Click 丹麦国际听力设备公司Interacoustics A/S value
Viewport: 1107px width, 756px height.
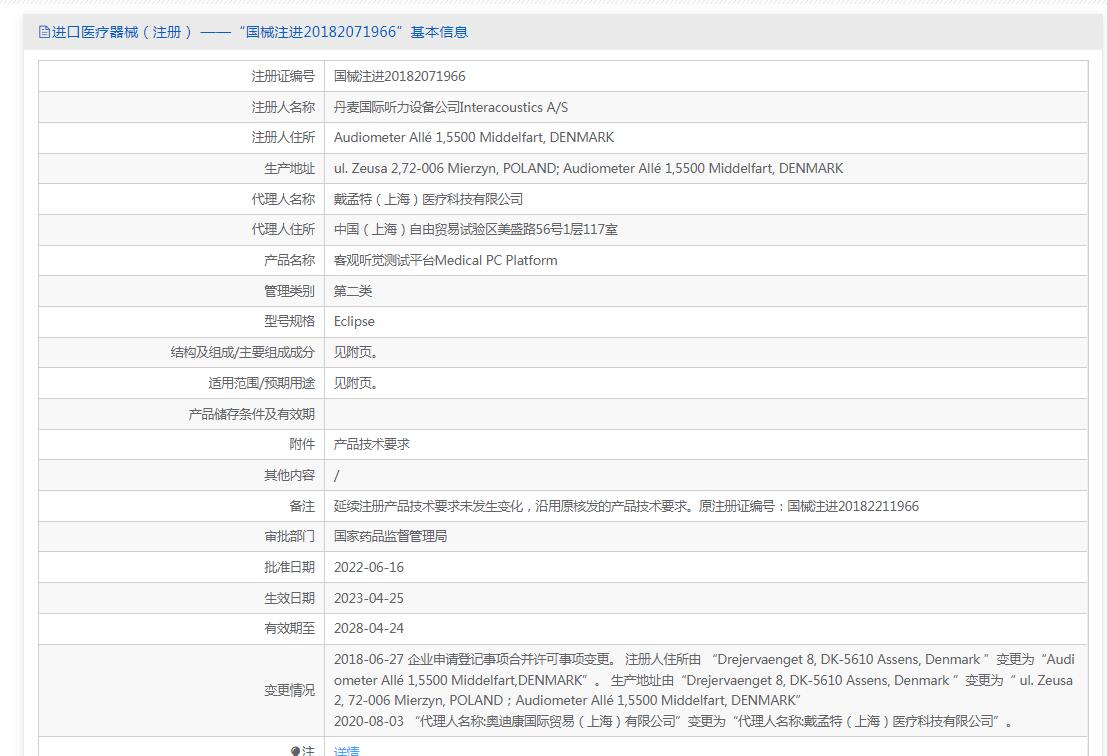tap(450, 107)
